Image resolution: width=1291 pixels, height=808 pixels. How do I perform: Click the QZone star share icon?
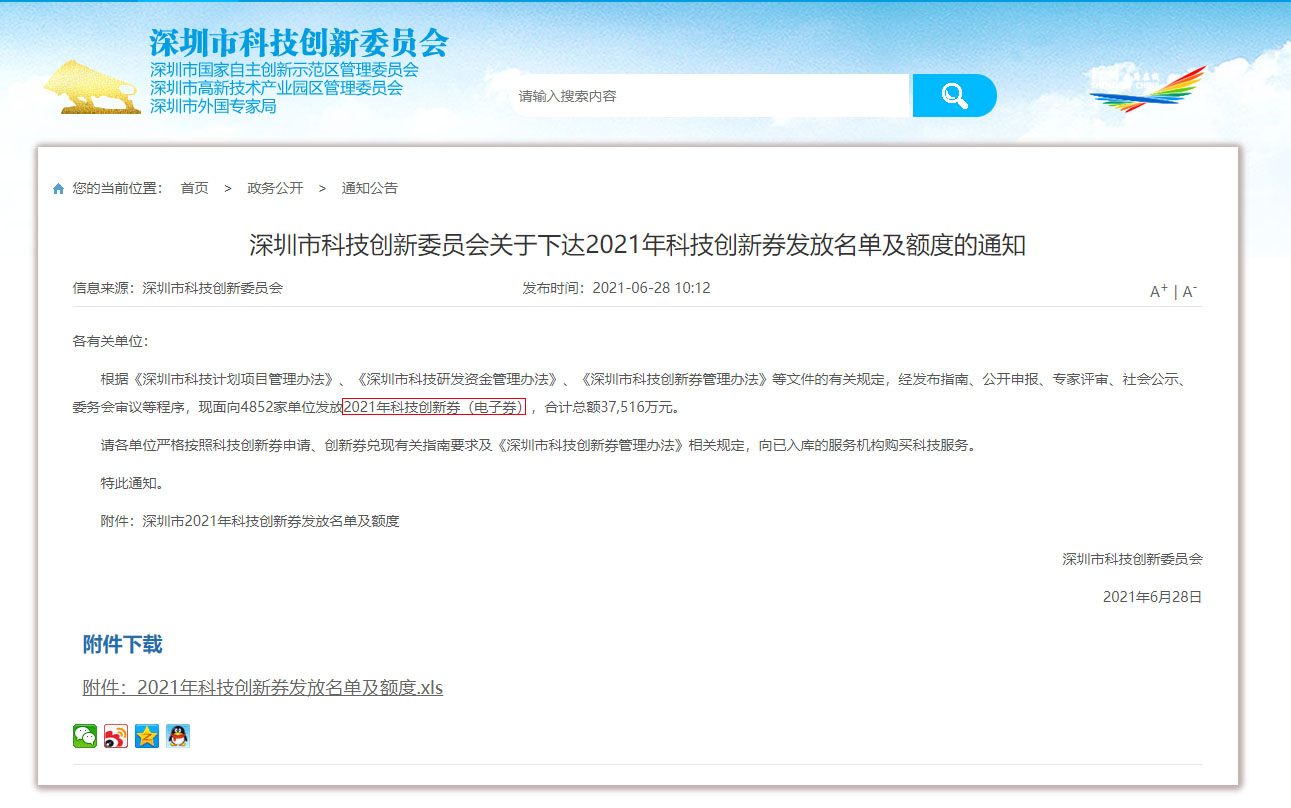[x=147, y=736]
